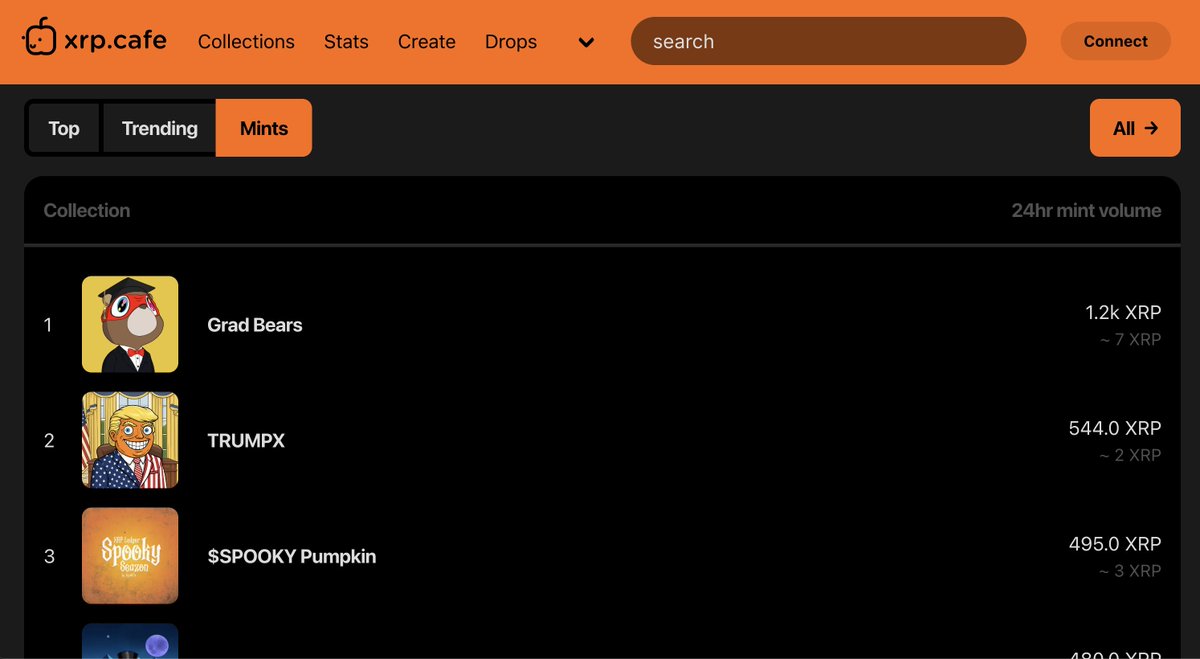The width and height of the screenshot is (1200, 659).
Task: Click the 24hr mint volume header
Action: pos(1086,211)
